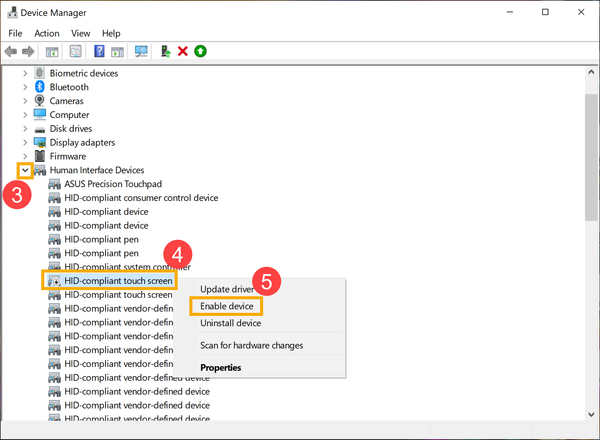Image resolution: width=600 pixels, height=440 pixels.
Task: Select the Cameras category label
Action: coord(68,101)
